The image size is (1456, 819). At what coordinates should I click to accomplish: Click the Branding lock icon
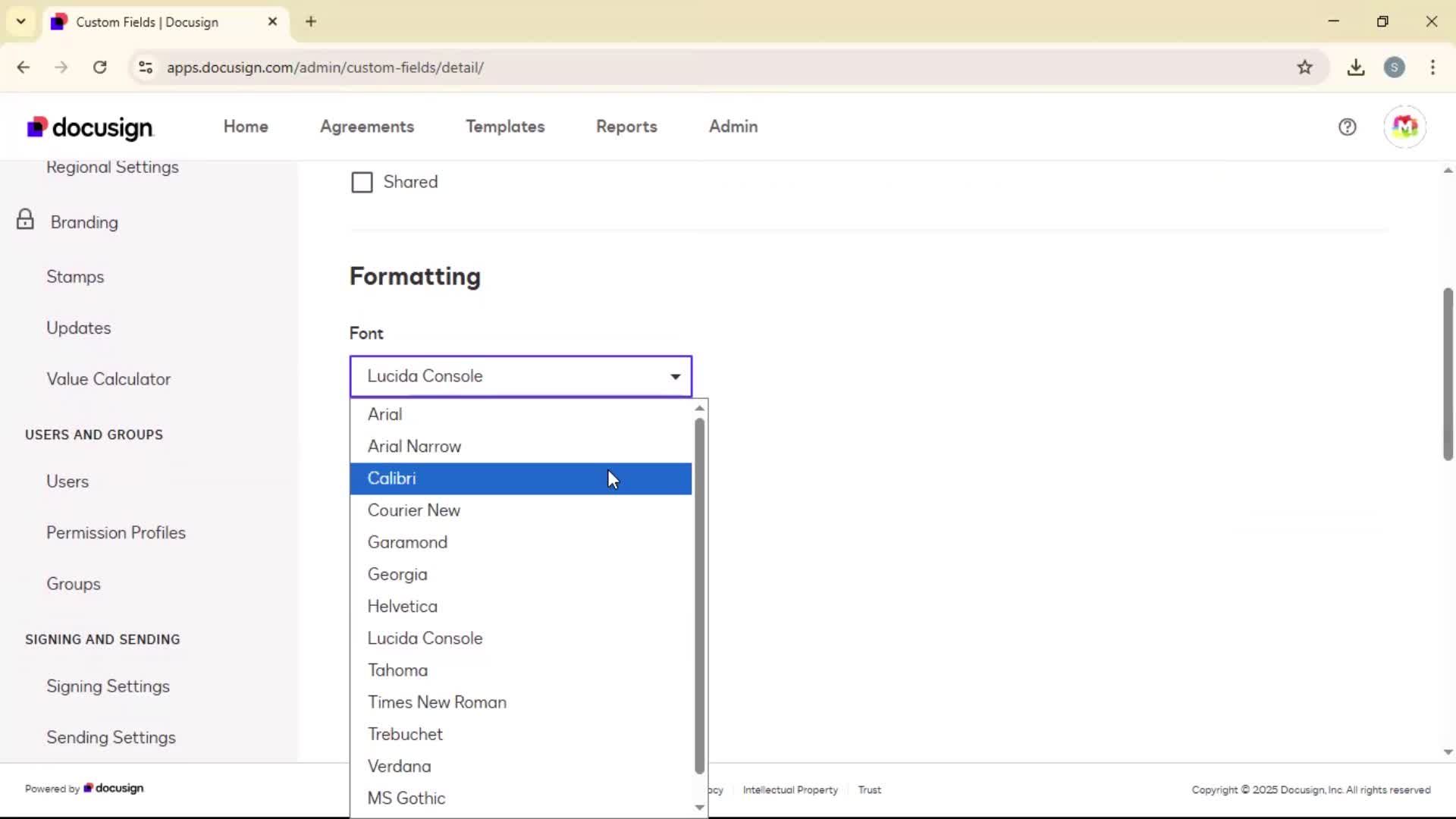(x=25, y=220)
